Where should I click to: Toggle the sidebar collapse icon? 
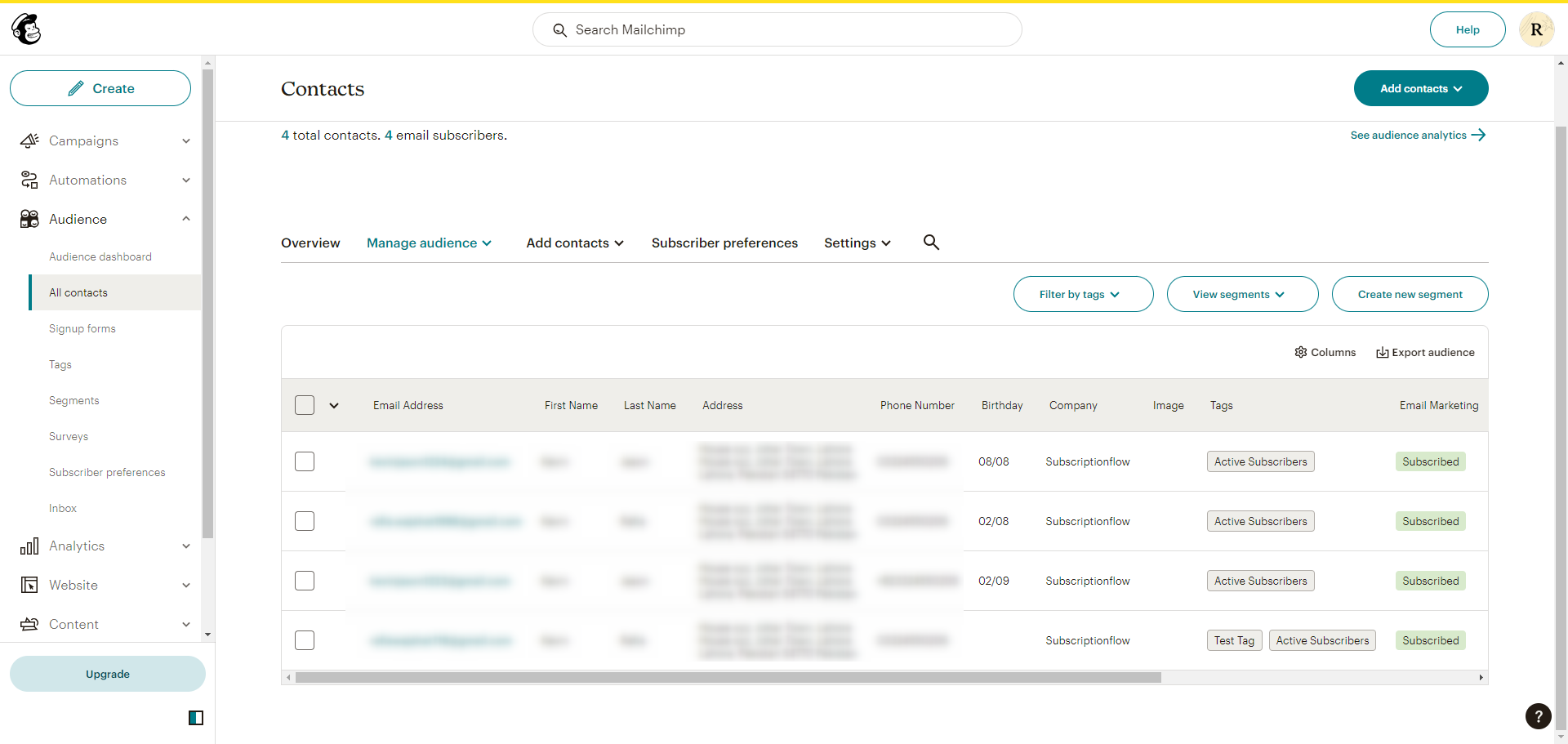tap(196, 718)
